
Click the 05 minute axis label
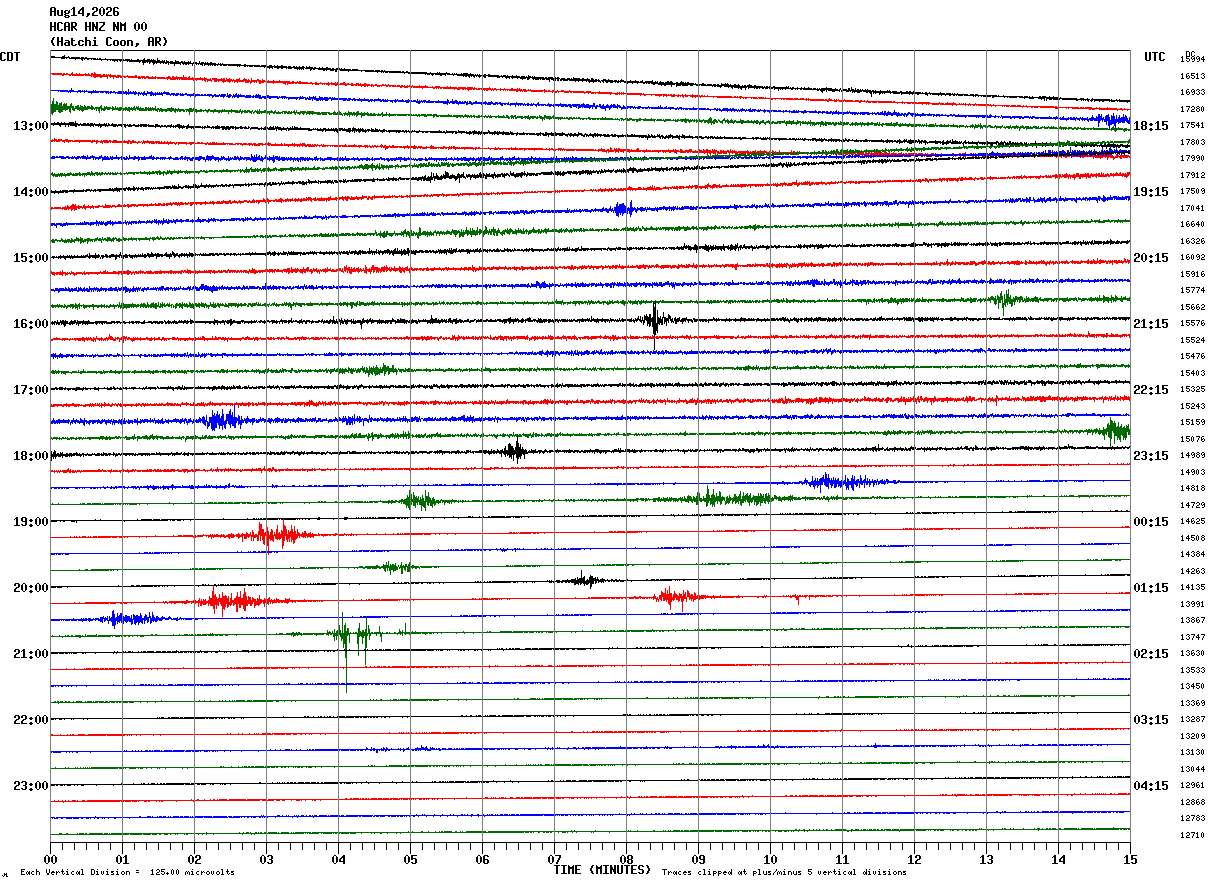(410, 859)
